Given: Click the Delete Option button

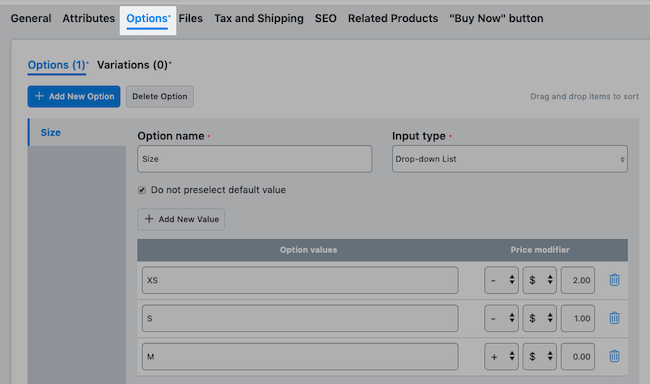Looking at the screenshot, I should click(x=160, y=96).
